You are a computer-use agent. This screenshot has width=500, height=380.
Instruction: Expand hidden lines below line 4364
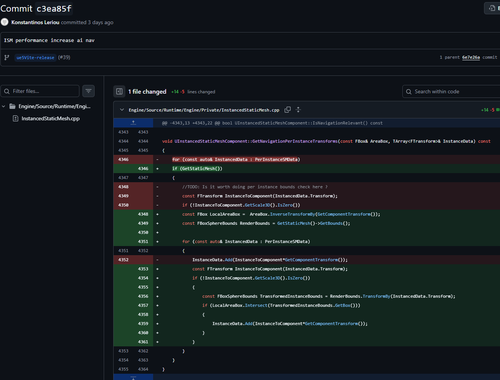pos(133,377)
